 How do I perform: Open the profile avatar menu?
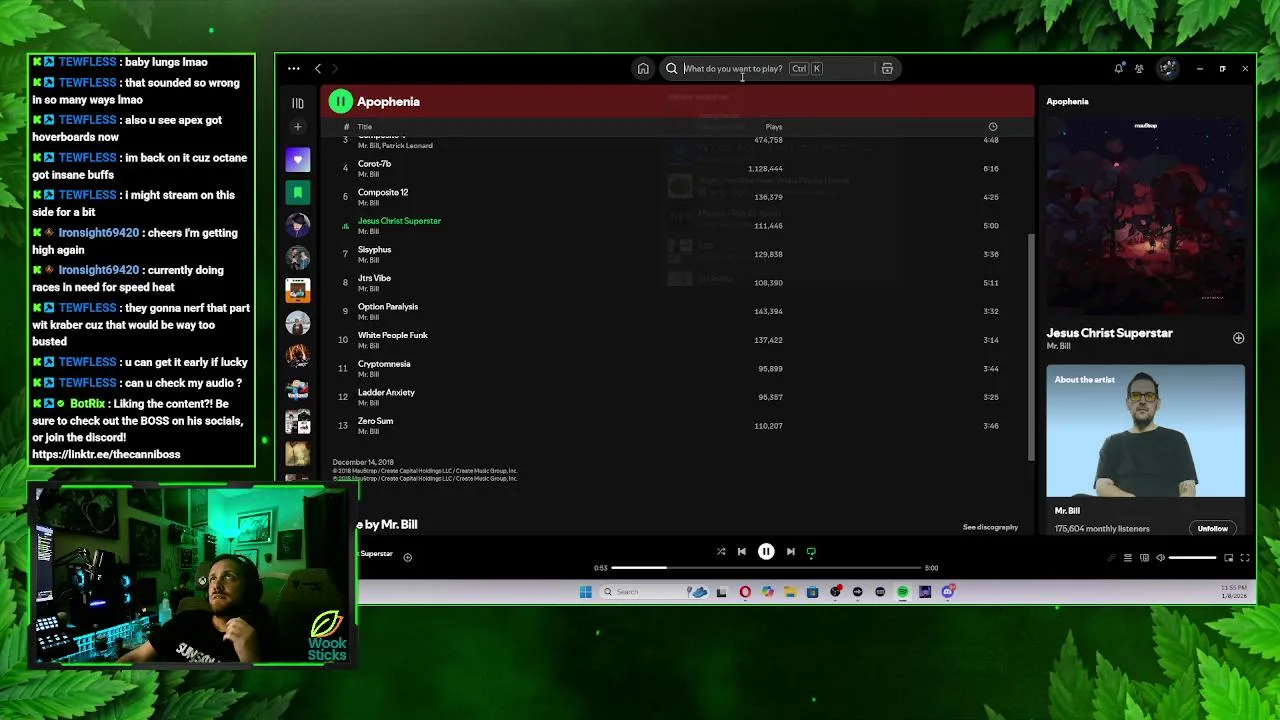tap(1167, 69)
